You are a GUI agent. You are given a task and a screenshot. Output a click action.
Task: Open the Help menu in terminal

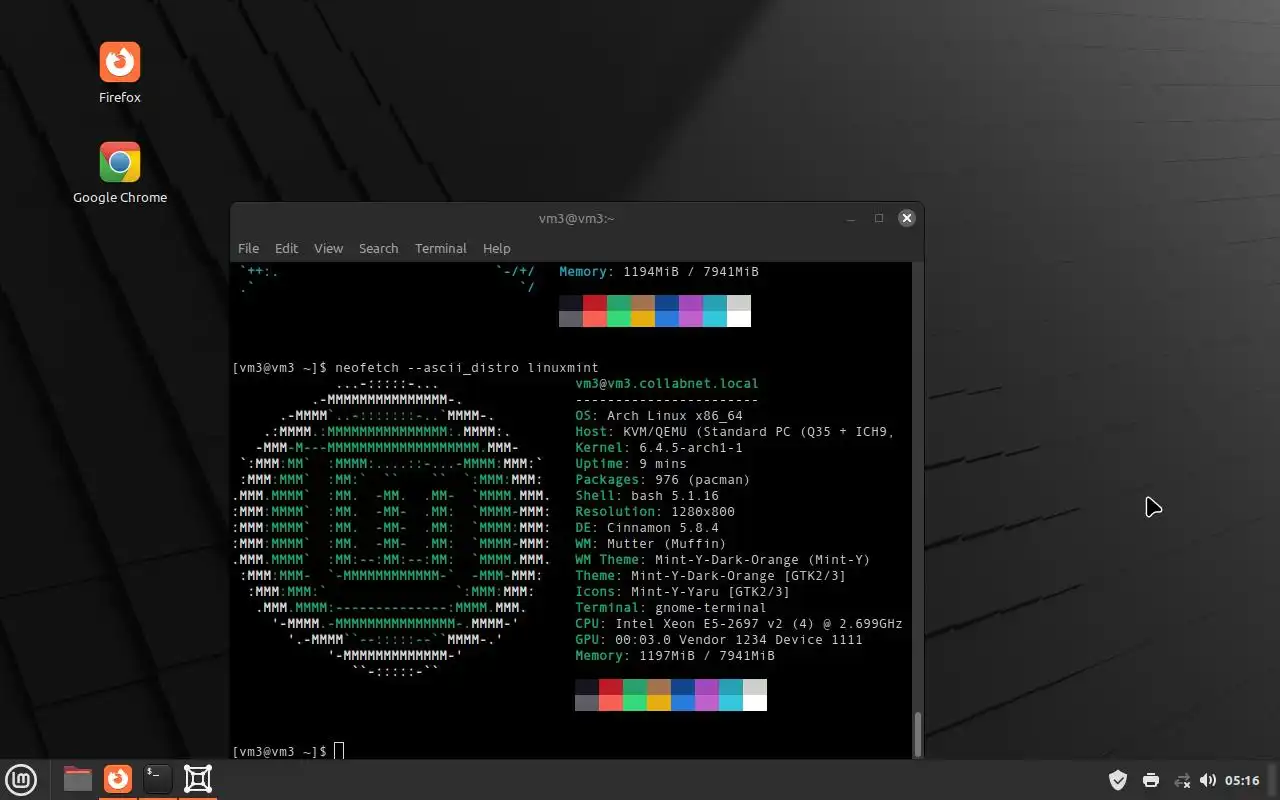497,248
